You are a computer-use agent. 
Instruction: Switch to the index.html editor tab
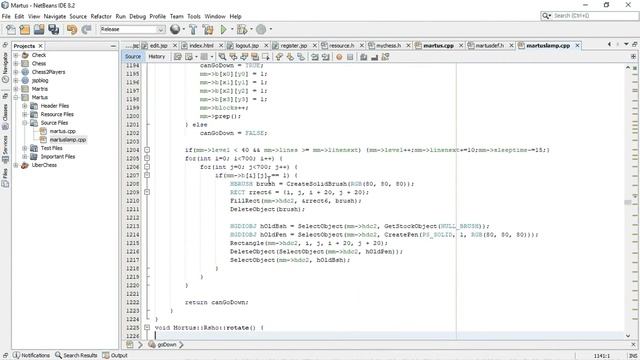(202, 46)
